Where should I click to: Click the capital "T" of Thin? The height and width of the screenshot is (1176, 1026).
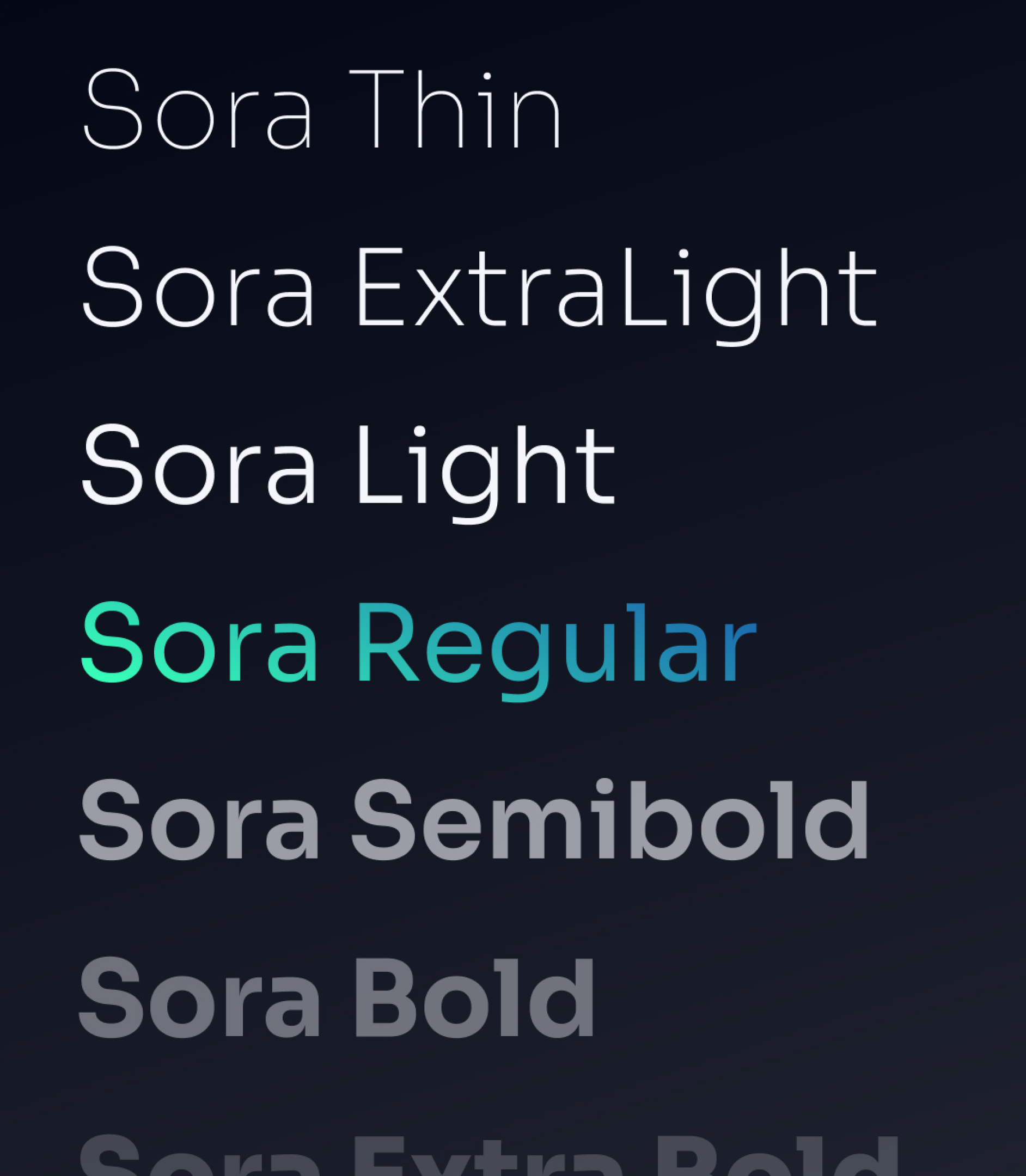click(x=377, y=109)
